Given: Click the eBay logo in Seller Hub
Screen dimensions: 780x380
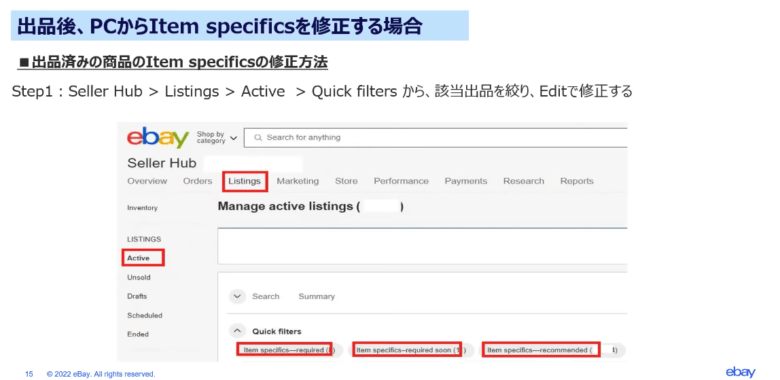Looking at the screenshot, I should coord(158,137).
